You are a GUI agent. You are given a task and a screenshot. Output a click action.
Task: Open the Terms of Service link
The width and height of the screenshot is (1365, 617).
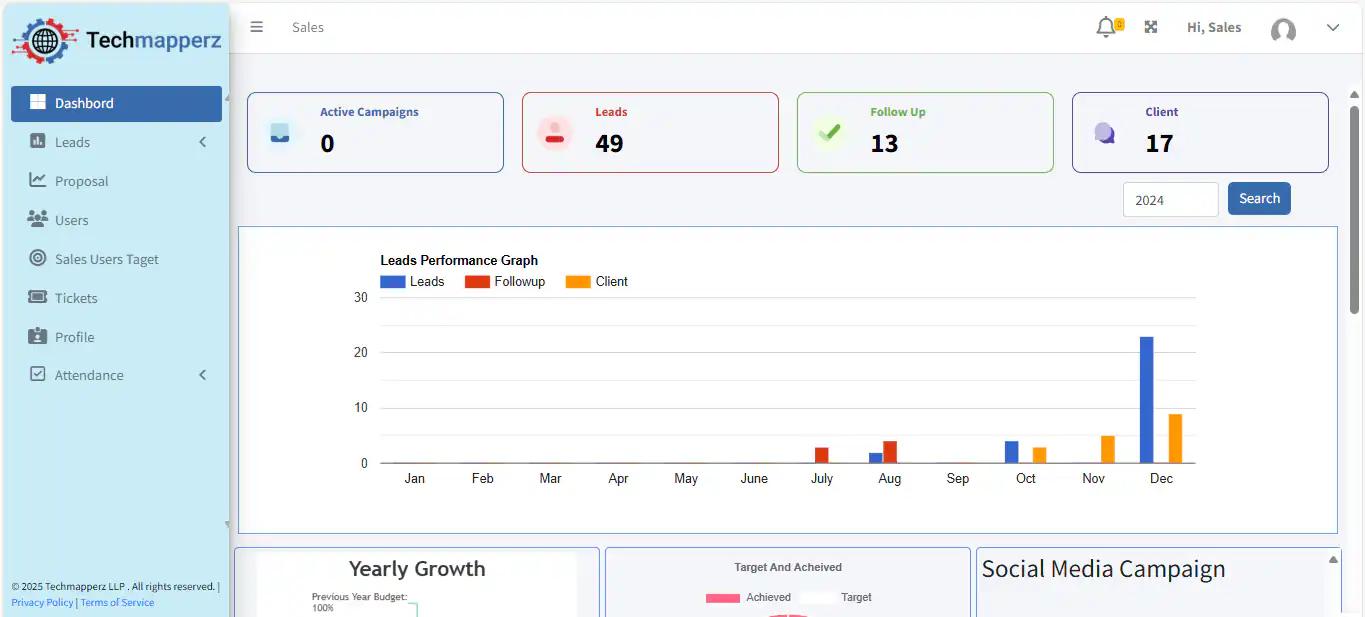[x=117, y=602]
